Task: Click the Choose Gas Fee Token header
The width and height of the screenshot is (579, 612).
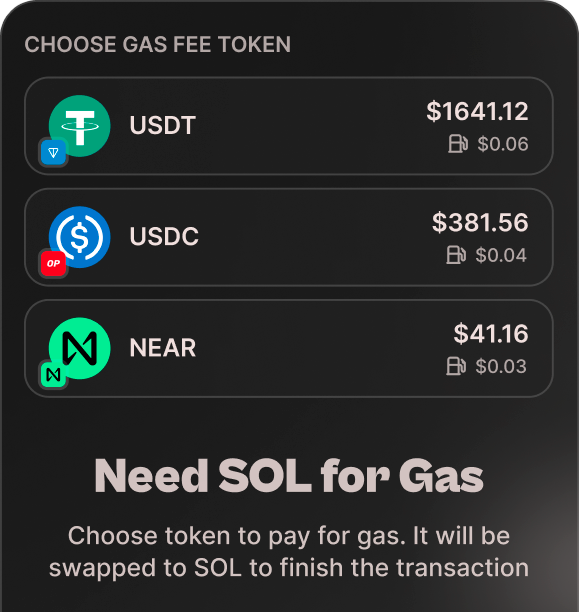Action: click(158, 44)
